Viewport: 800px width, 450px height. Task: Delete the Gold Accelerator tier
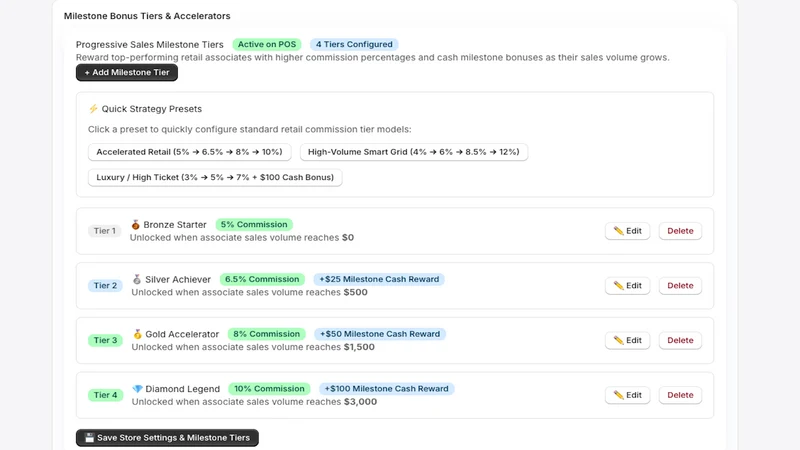coord(680,340)
